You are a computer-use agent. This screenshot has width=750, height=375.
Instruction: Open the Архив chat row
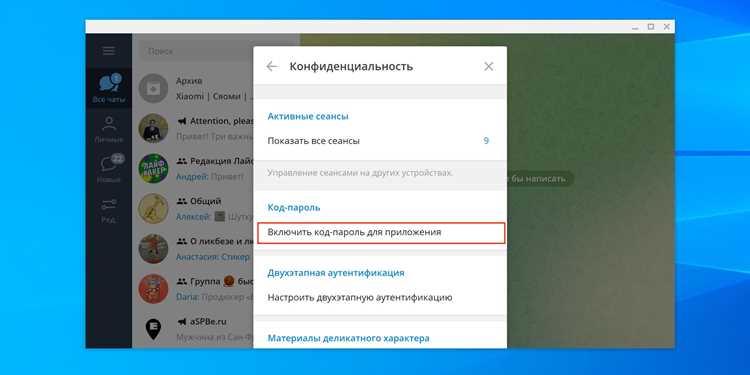pyautogui.click(x=193, y=88)
